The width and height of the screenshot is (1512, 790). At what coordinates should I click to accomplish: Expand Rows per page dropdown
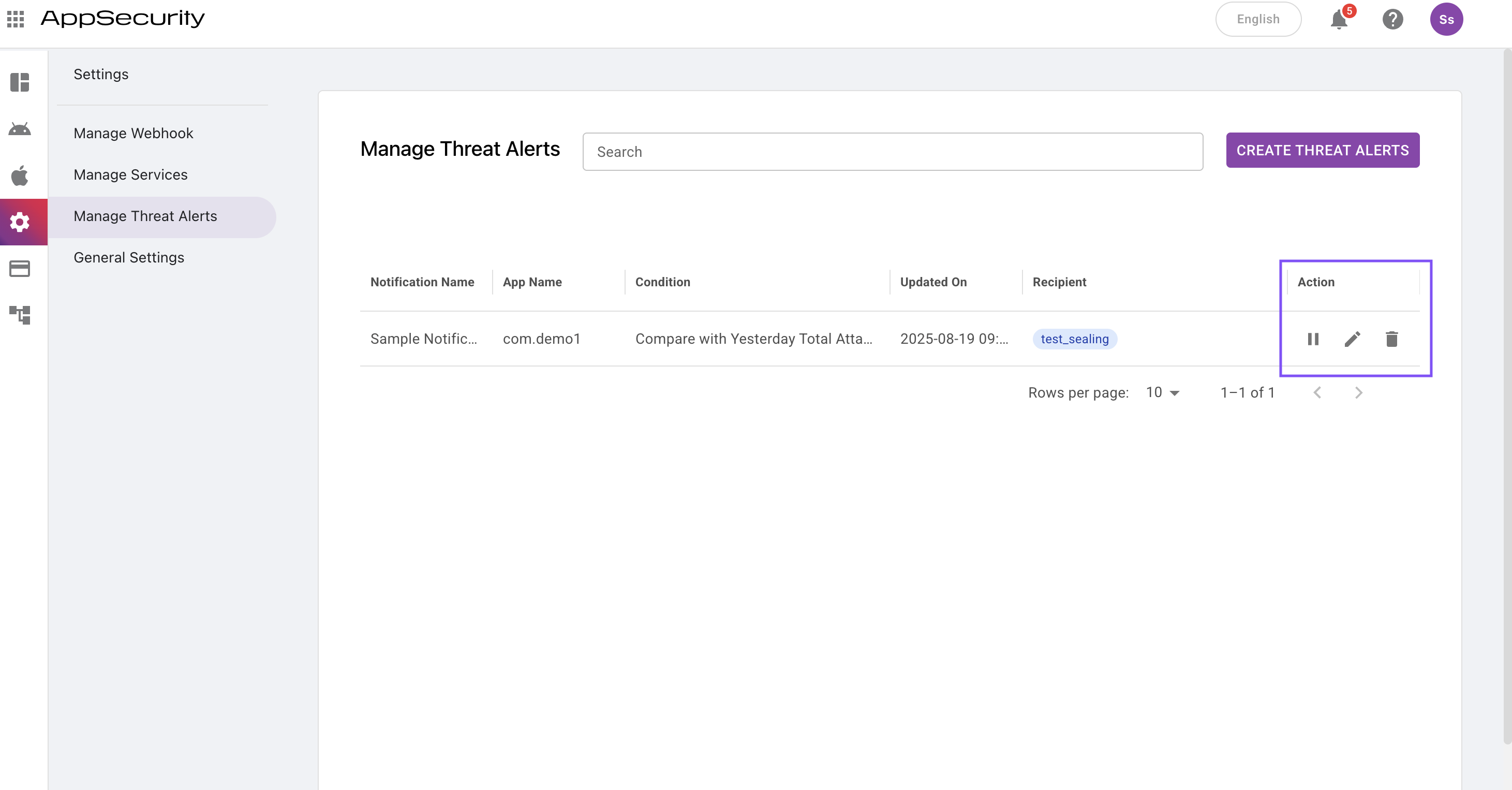(x=1163, y=392)
